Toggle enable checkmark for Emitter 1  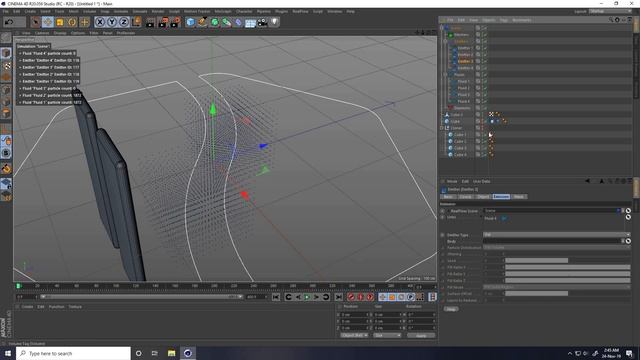485,48
